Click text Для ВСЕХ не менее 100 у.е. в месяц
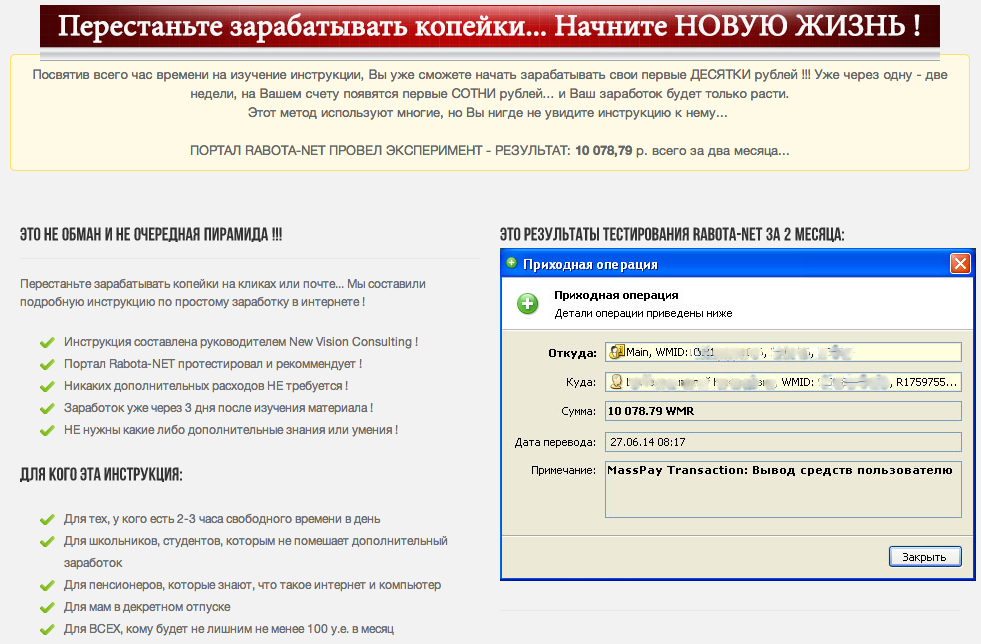This screenshot has width=981, height=644. [229, 628]
